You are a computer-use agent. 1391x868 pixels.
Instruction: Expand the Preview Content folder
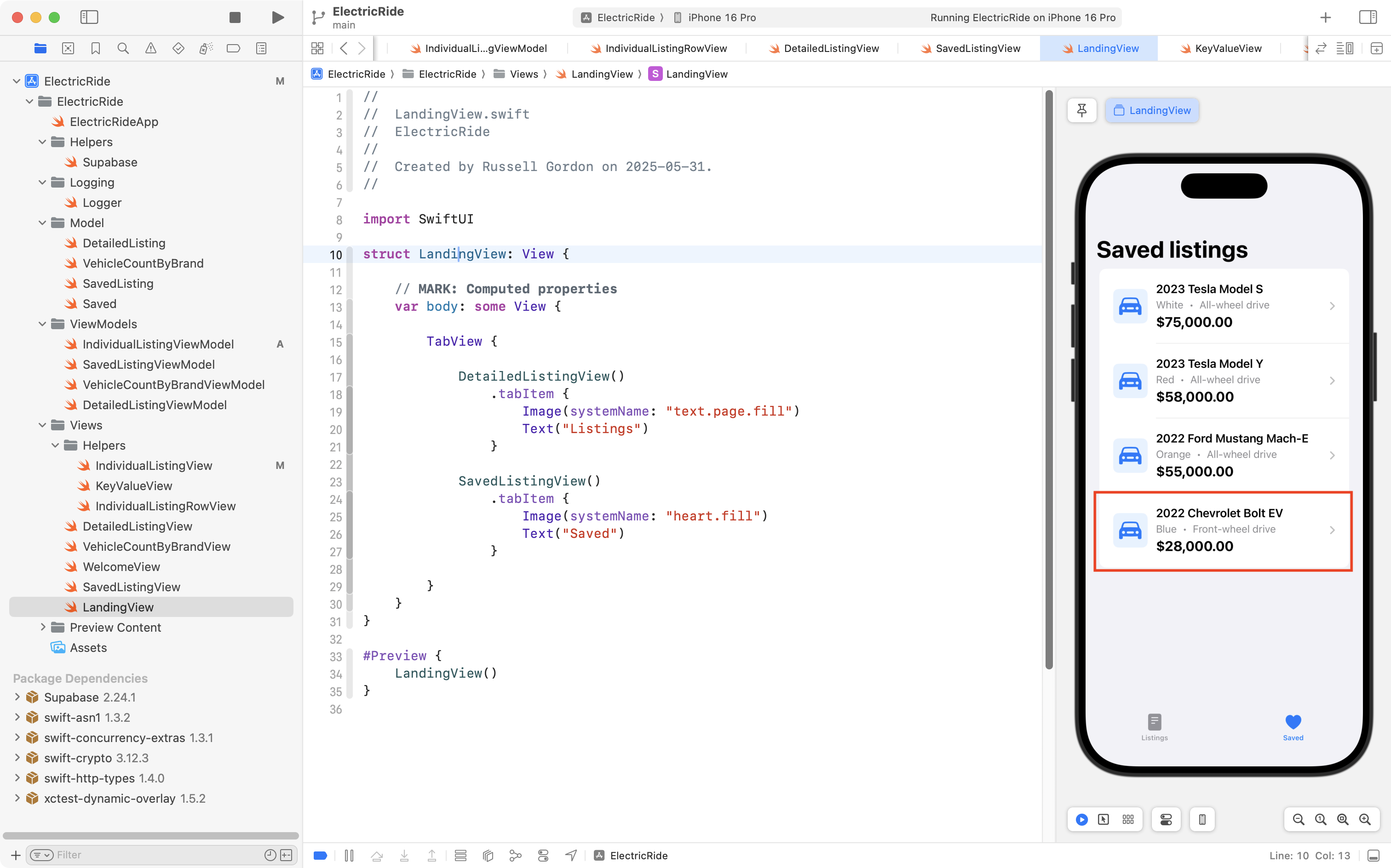coord(42,627)
